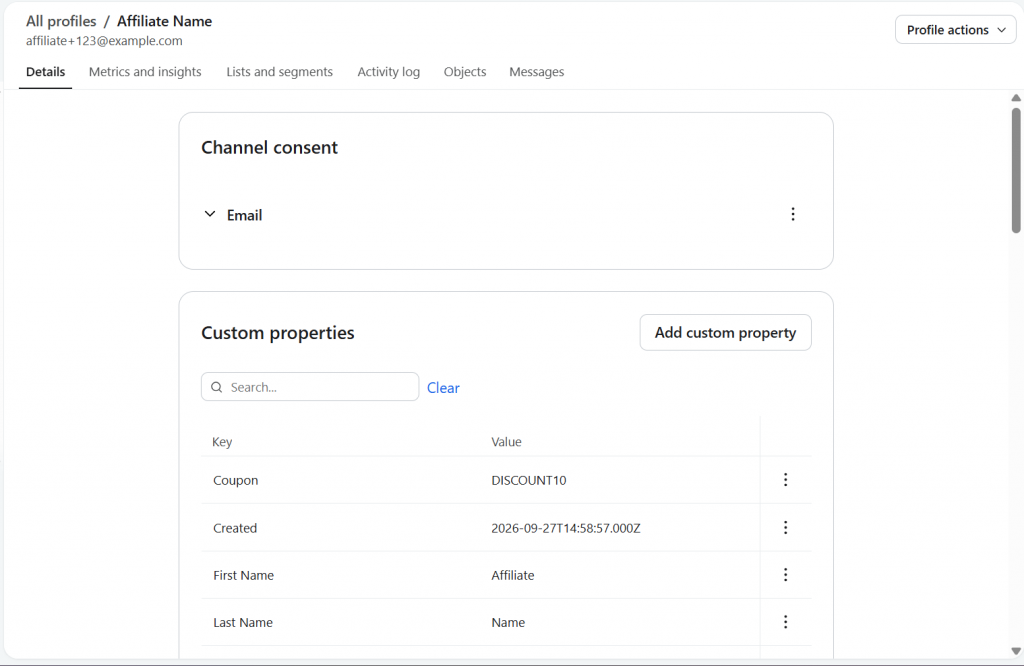This screenshot has height=666, width=1024.
Task: Expand the Email channel consent section
Action: [210, 214]
